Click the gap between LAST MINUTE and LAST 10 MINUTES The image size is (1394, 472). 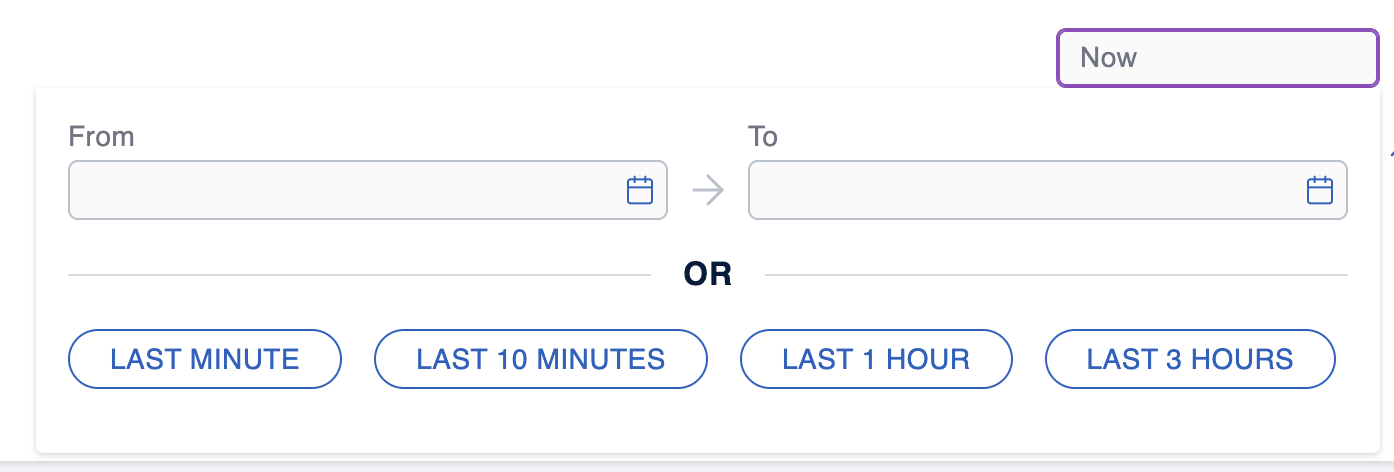[x=358, y=359]
